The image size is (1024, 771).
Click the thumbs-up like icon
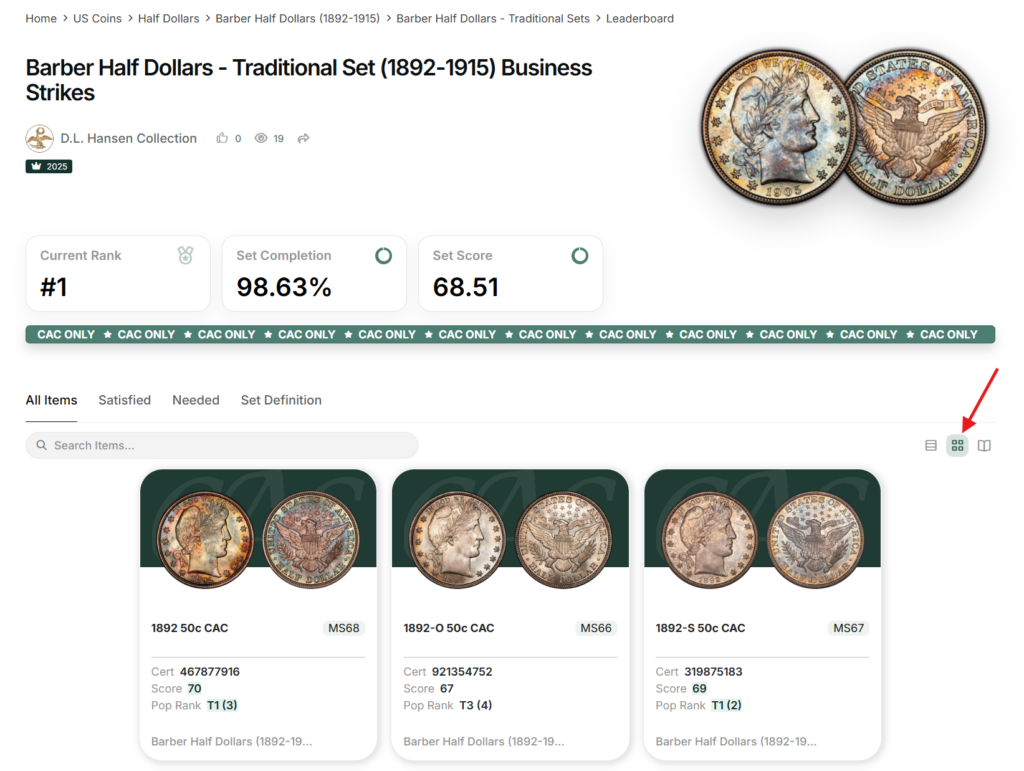[222, 138]
